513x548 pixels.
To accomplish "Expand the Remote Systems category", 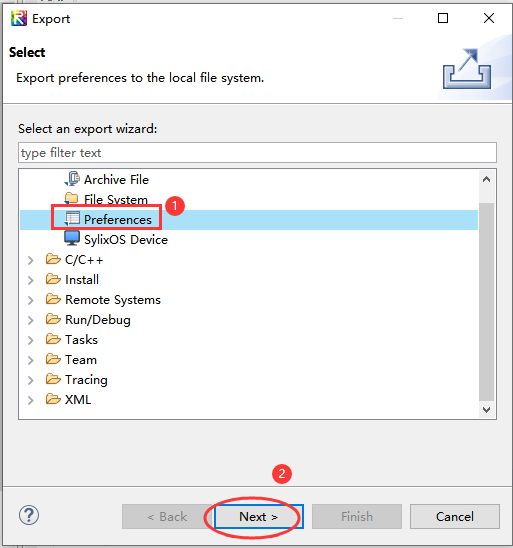I will [x=31, y=300].
